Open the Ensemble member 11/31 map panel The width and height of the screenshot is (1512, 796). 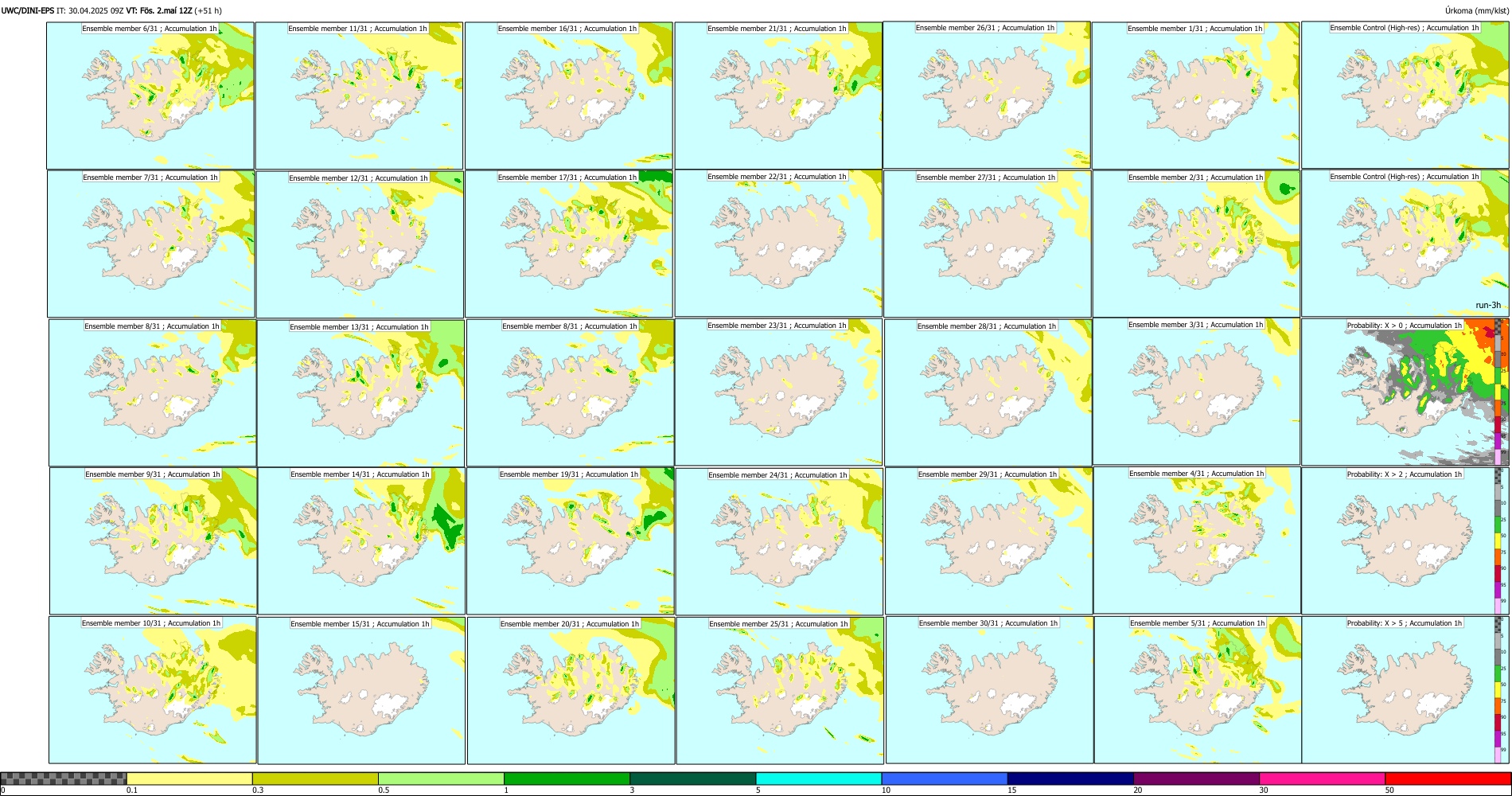point(359,96)
